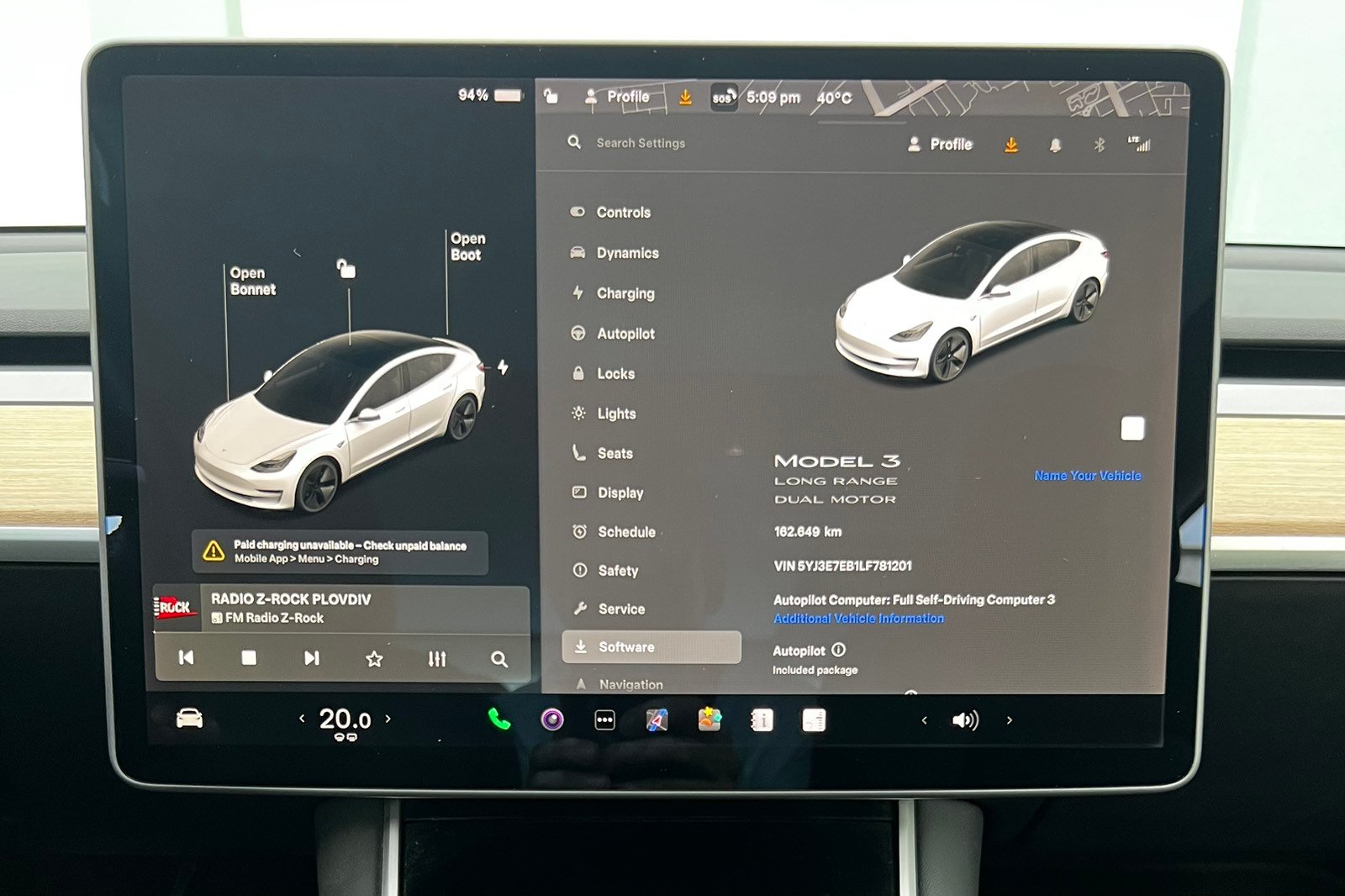Image resolution: width=1345 pixels, height=896 pixels.
Task: Select Autopilot in the settings list
Action: pyautogui.click(x=625, y=334)
